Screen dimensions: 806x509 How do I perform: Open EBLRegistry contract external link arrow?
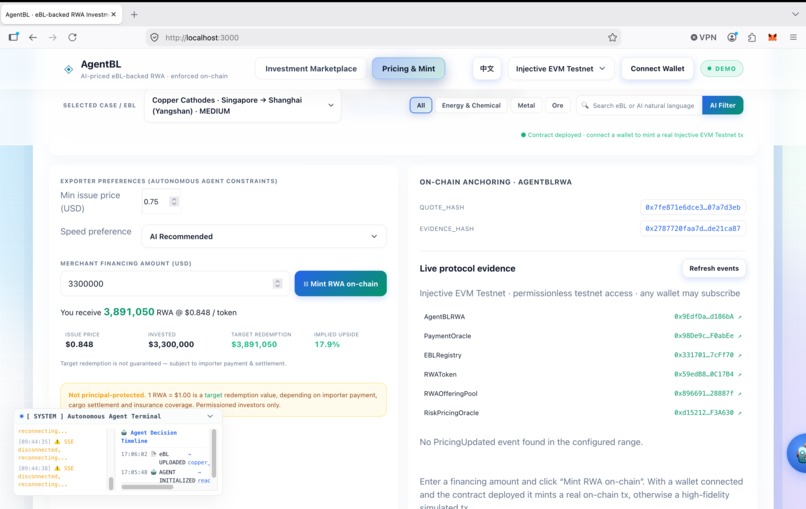[x=740, y=355]
